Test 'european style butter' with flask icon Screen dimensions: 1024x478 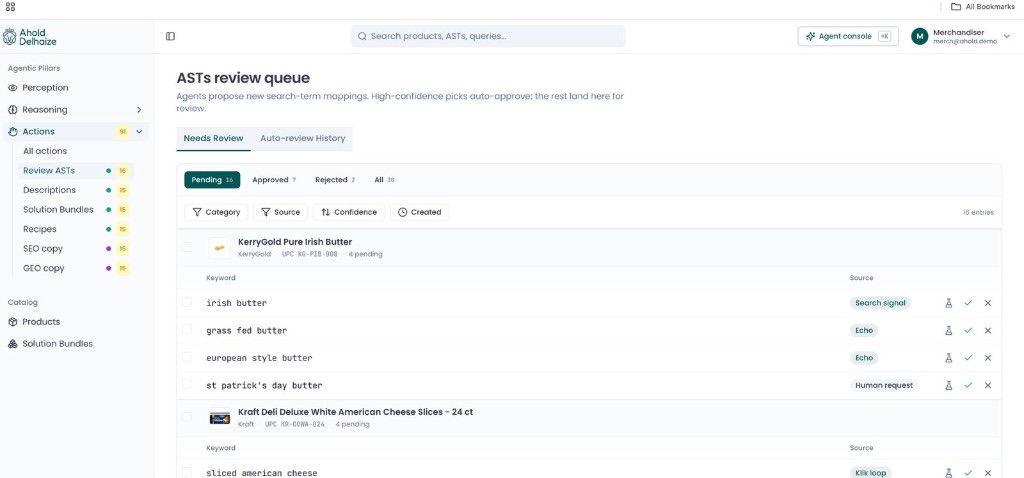tap(949, 358)
